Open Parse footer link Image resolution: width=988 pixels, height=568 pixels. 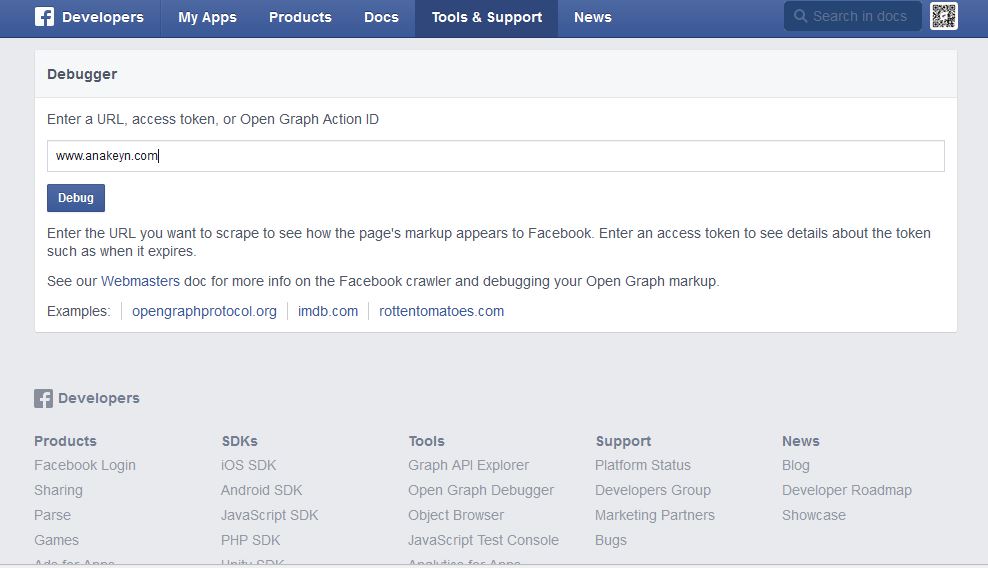[52, 515]
